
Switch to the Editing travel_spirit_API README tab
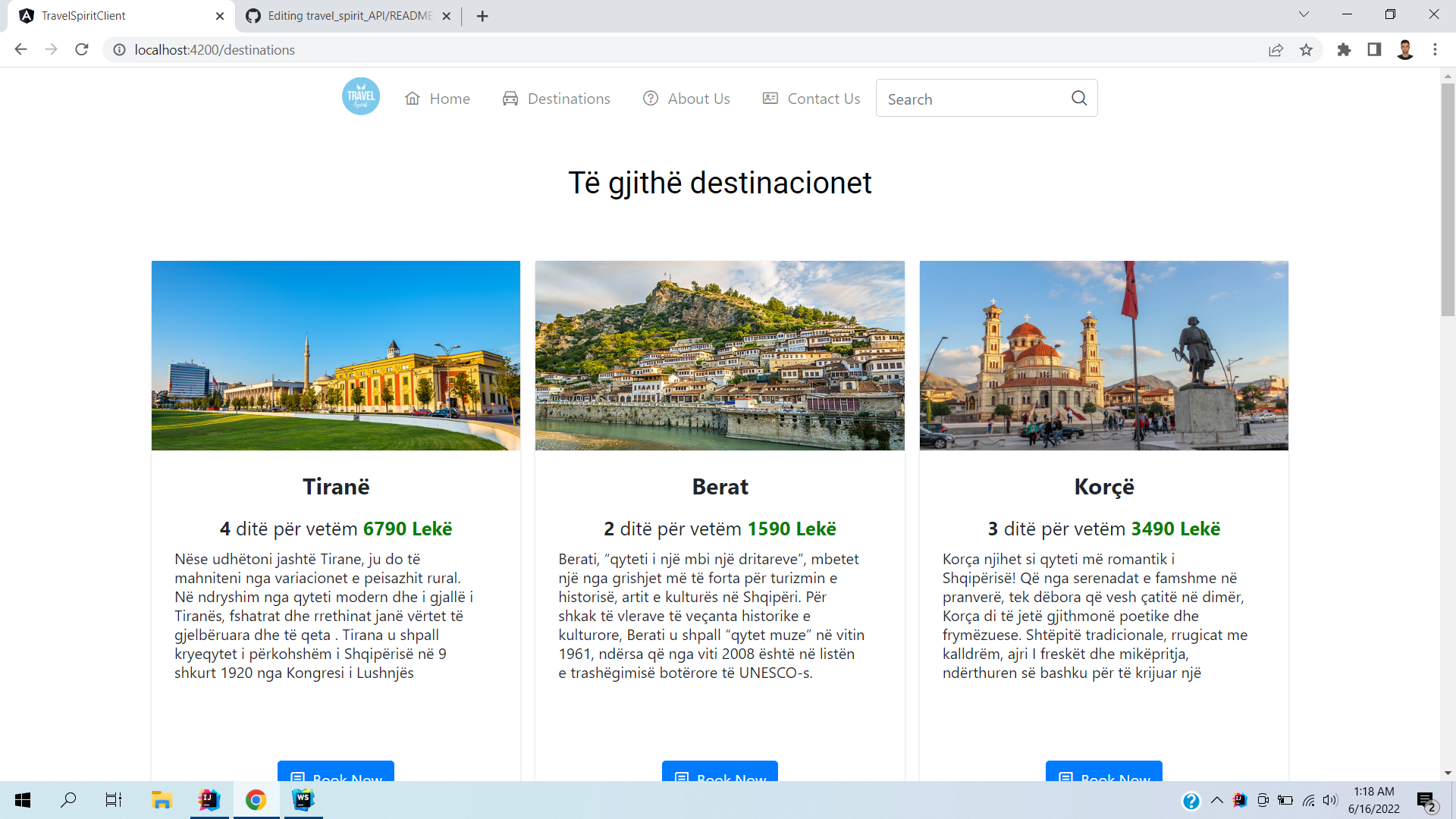click(x=350, y=16)
